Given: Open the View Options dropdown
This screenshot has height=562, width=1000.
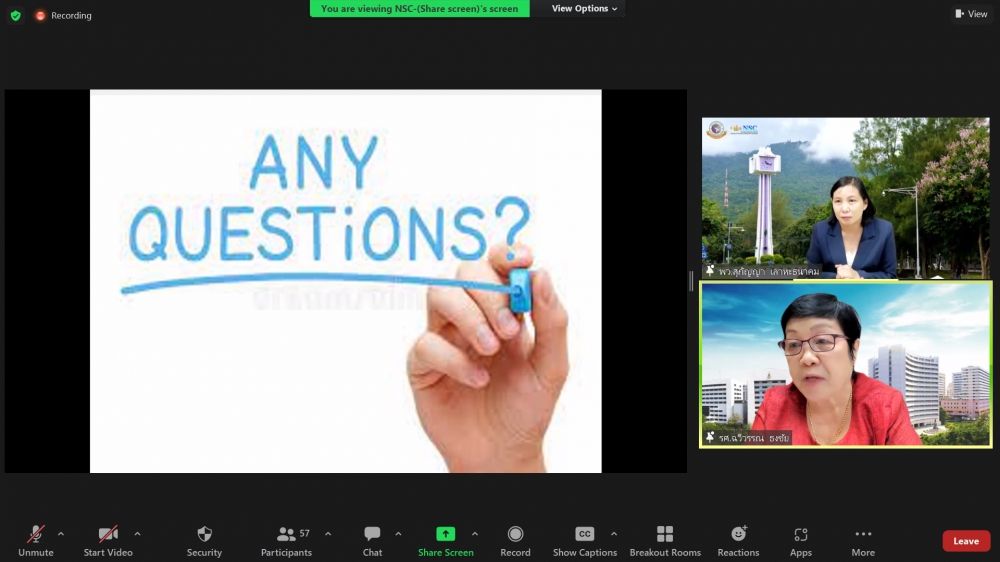Looking at the screenshot, I should click(585, 9).
